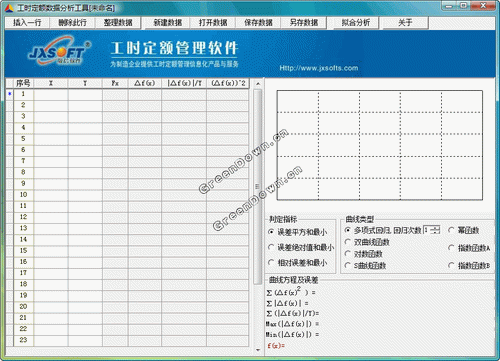Run 拟合分析 fitting analysis
This screenshot has width=500, height=361.
point(356,23)
